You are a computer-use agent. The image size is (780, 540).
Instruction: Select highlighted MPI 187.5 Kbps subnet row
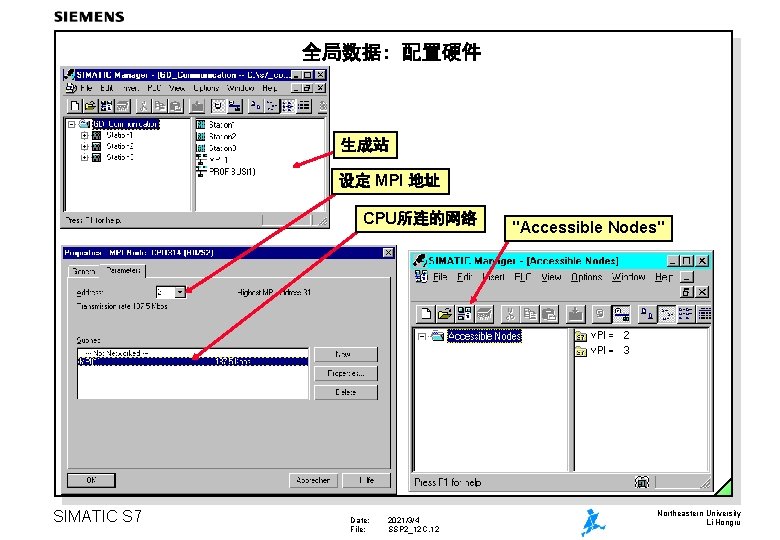(193, 361)
